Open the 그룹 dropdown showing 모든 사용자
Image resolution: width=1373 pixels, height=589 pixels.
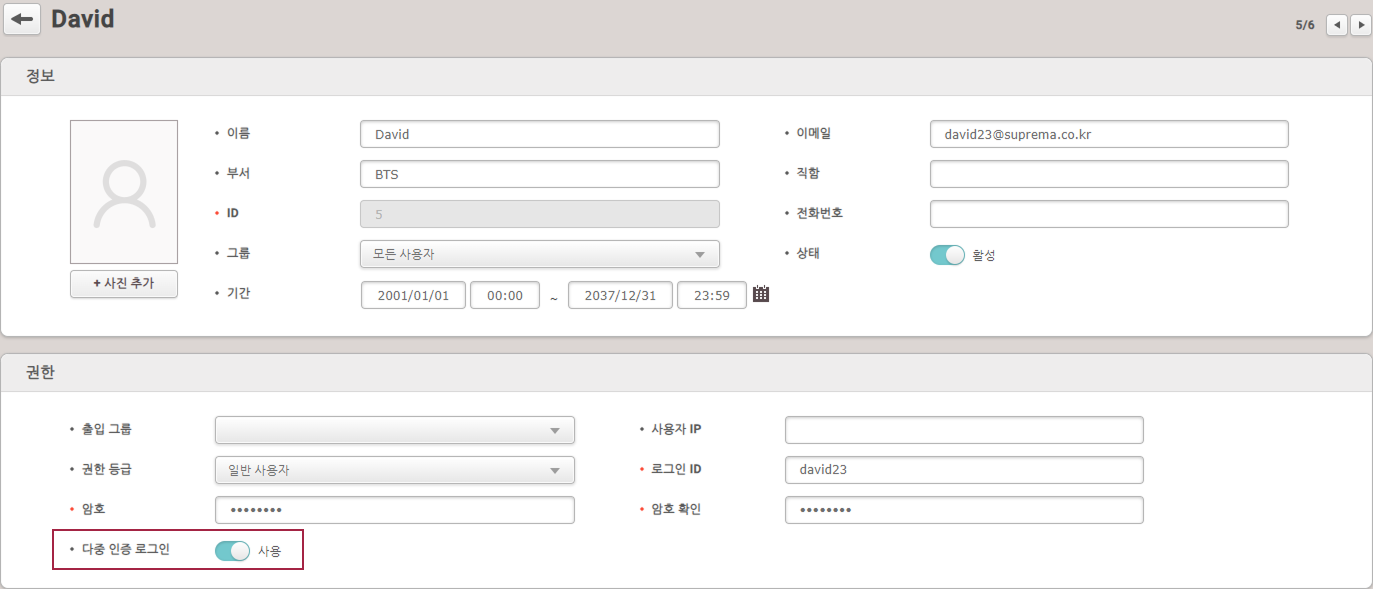[540, 254]
